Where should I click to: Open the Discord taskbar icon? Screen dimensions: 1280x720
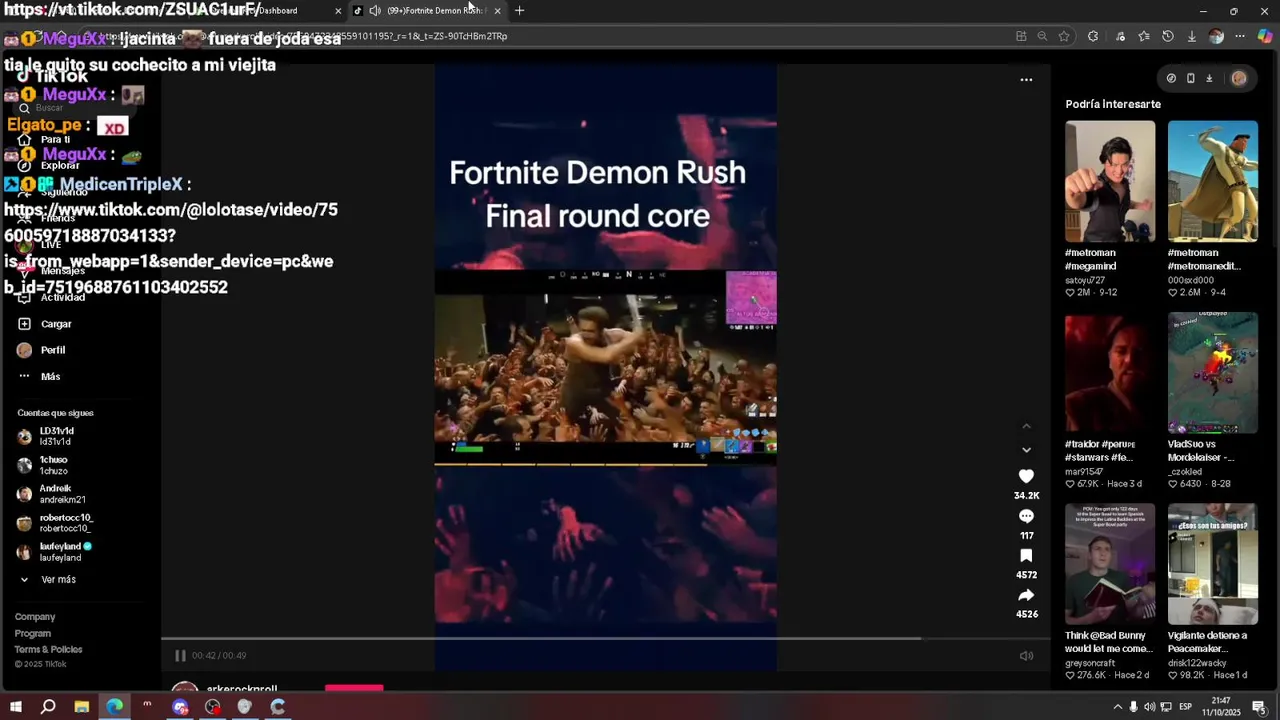point(180,707)
